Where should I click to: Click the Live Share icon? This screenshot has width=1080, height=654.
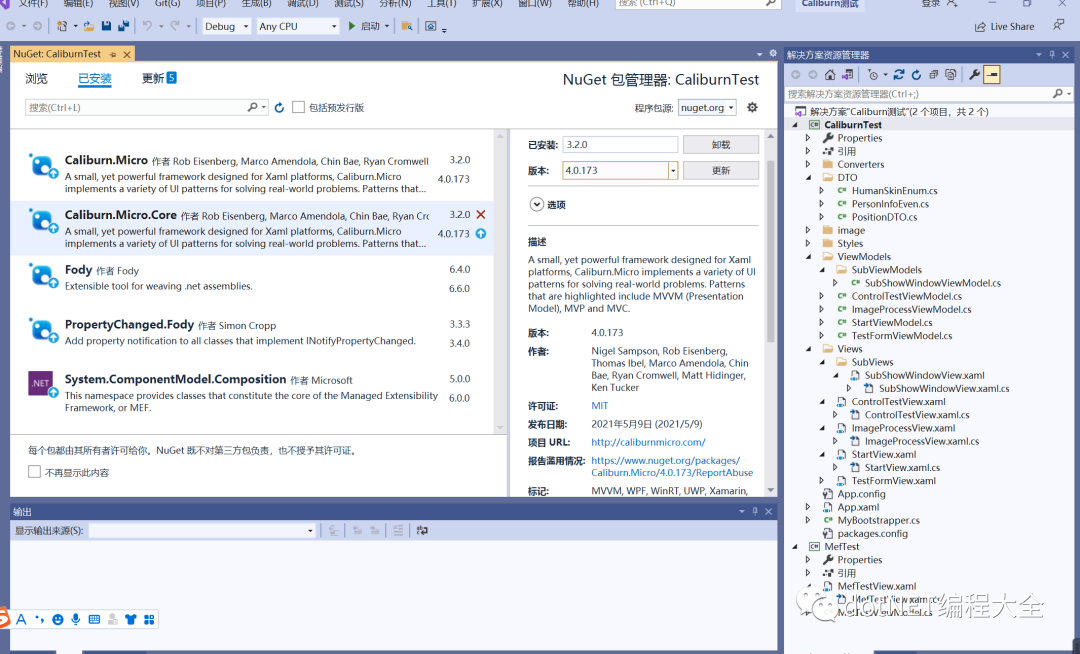979,26
